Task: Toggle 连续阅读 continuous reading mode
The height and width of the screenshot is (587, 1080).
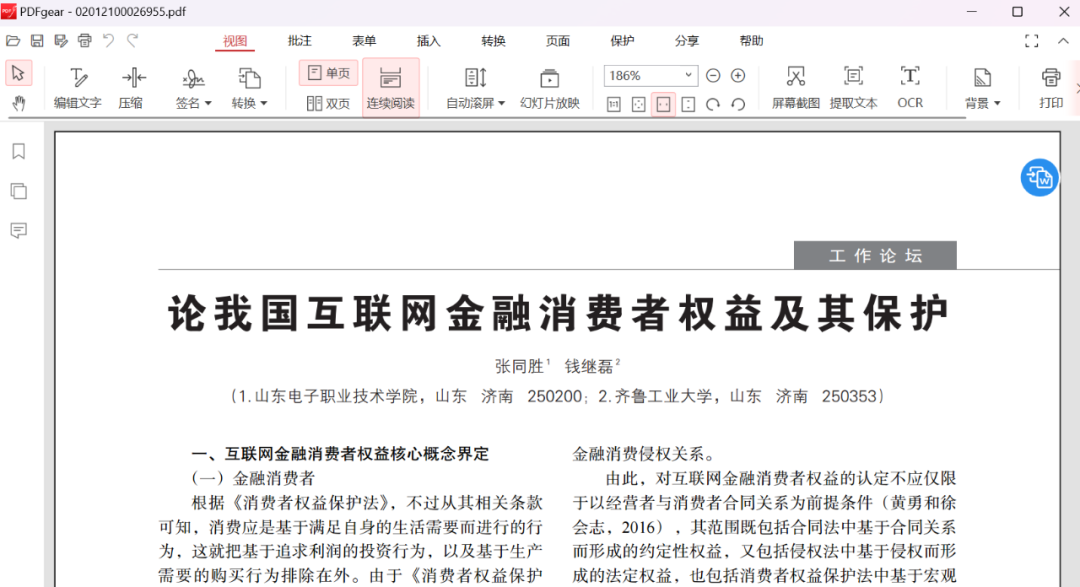Action: [391, 88]
